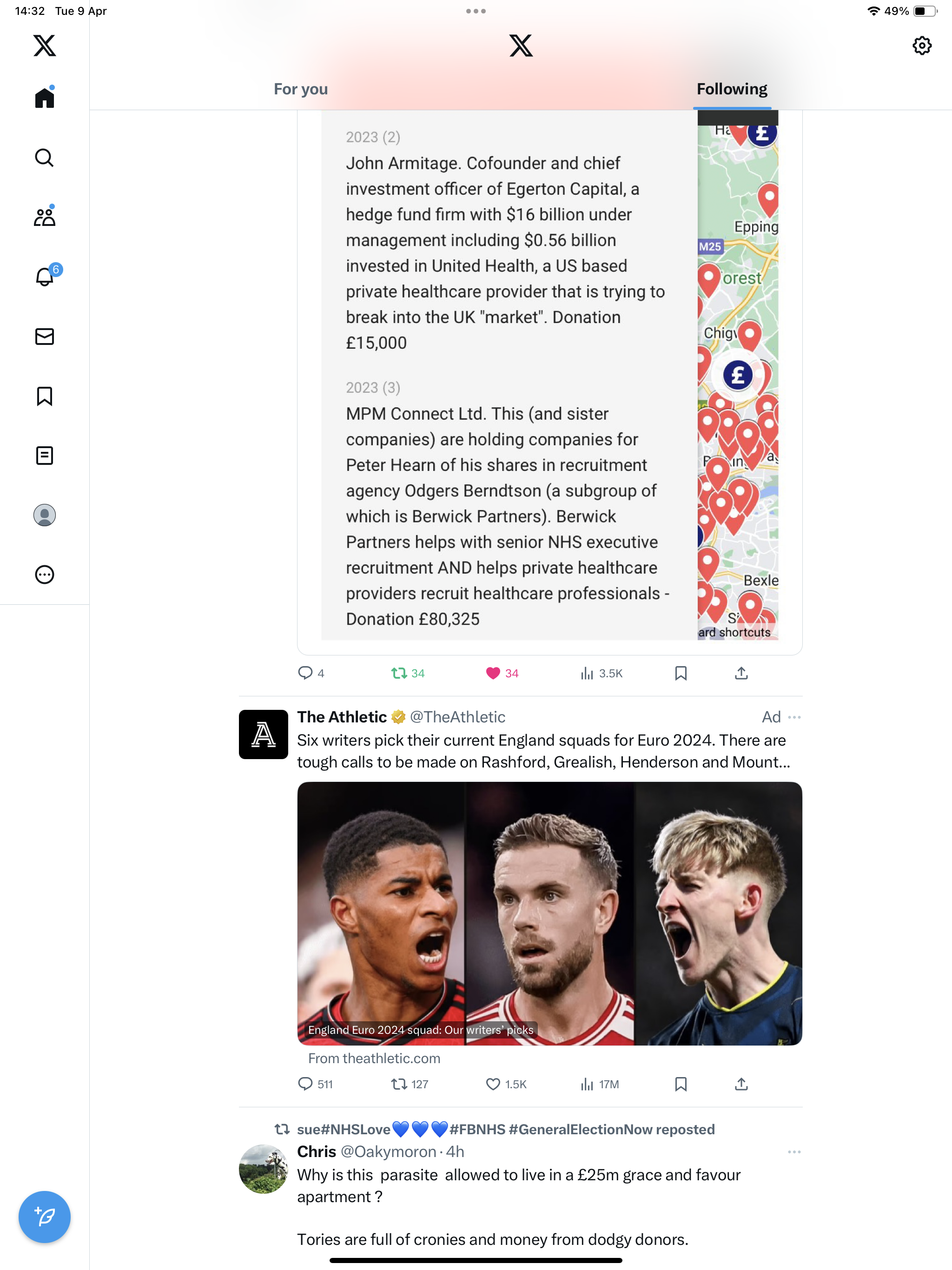The image size is (952, 1270).
Task: Undo the repost showing 34 reposts
Action: [408, 673]
